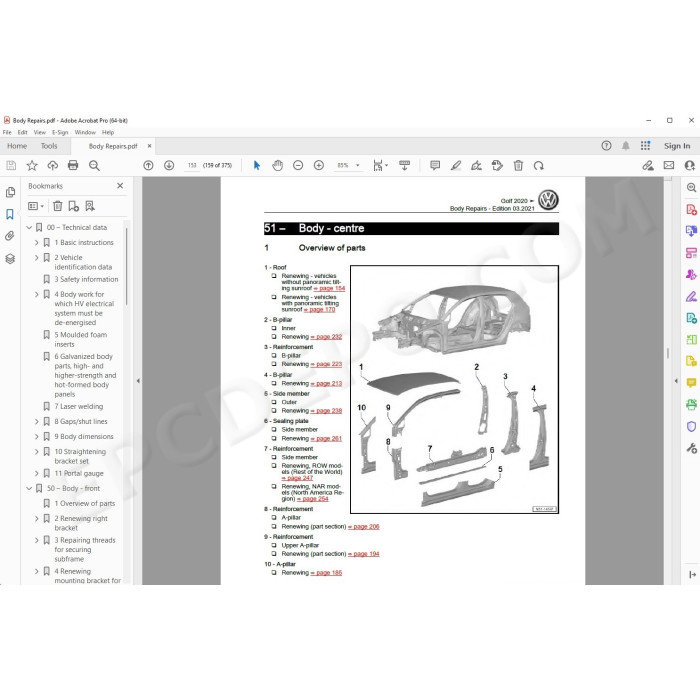Open the Edit menu

coord(23,133)
